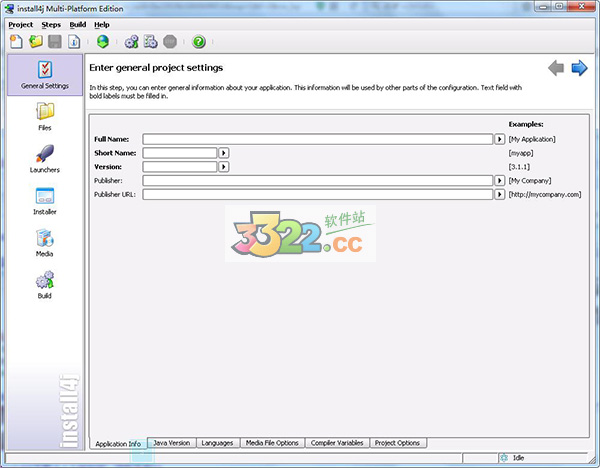The width and height of the screenshot is (600, 468).
Task: Switch to the Languages tab
Action: pyautogui.click(x=217, y=443)
